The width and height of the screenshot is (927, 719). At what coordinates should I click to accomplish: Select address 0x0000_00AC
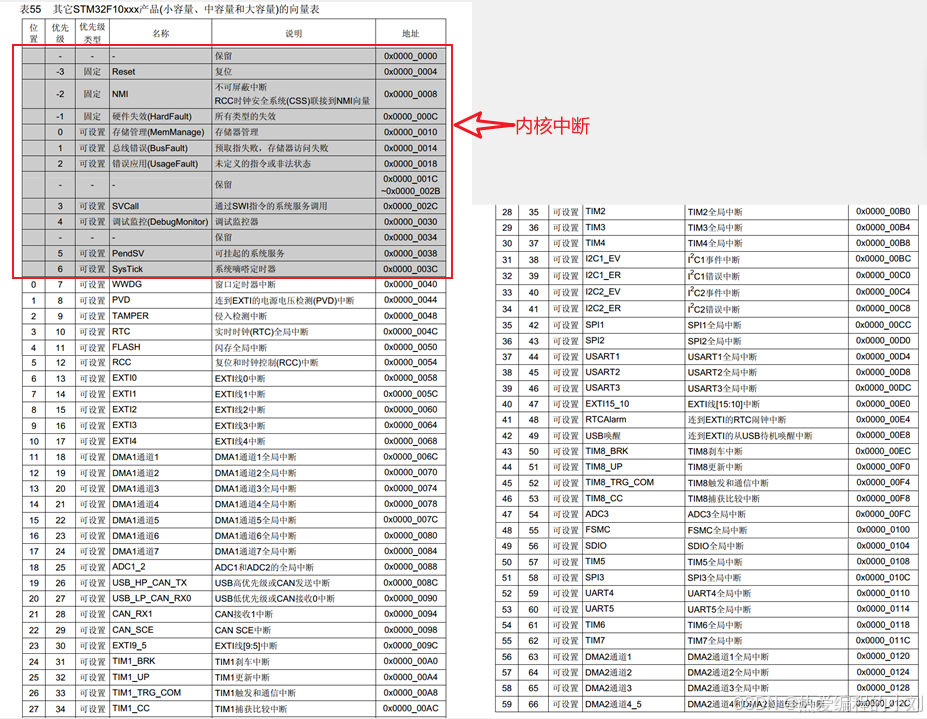click(x=410, y=708)
